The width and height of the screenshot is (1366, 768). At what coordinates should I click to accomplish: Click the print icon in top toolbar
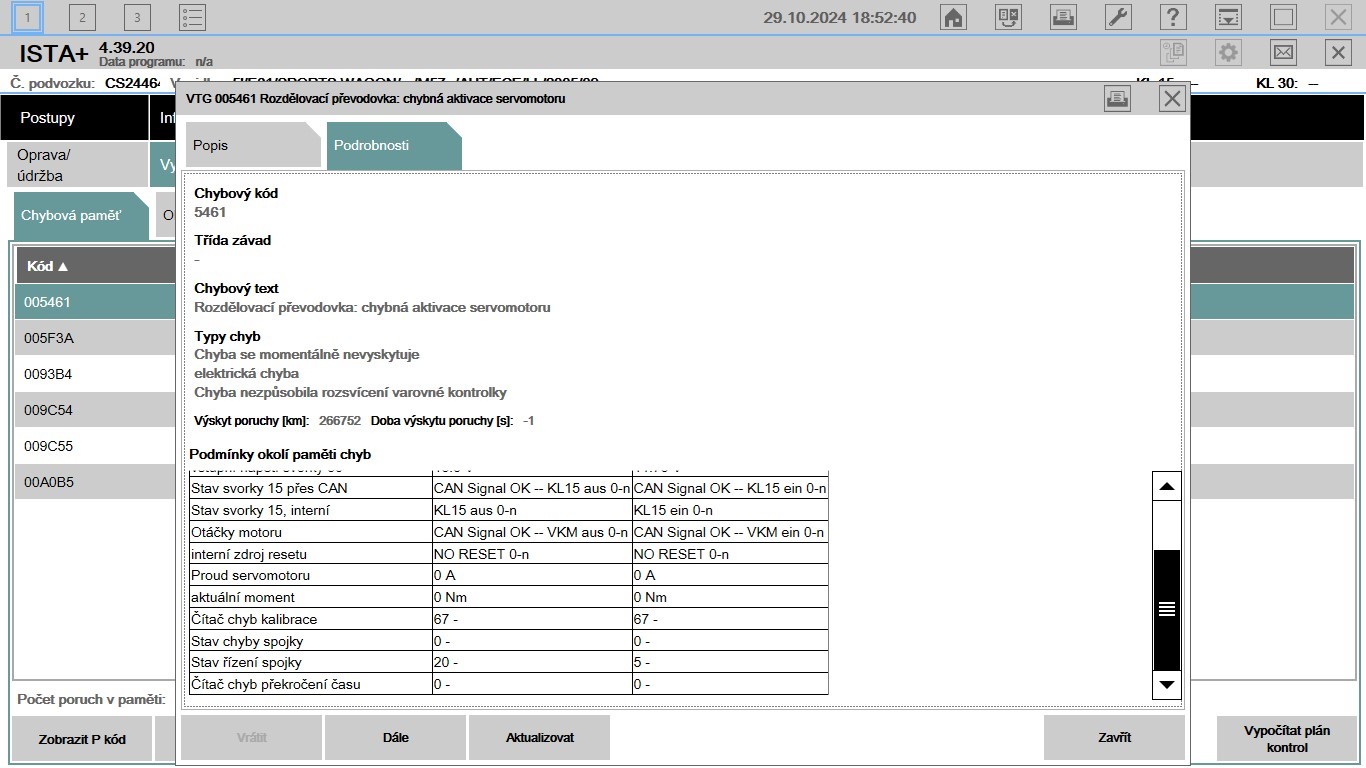1063,17
